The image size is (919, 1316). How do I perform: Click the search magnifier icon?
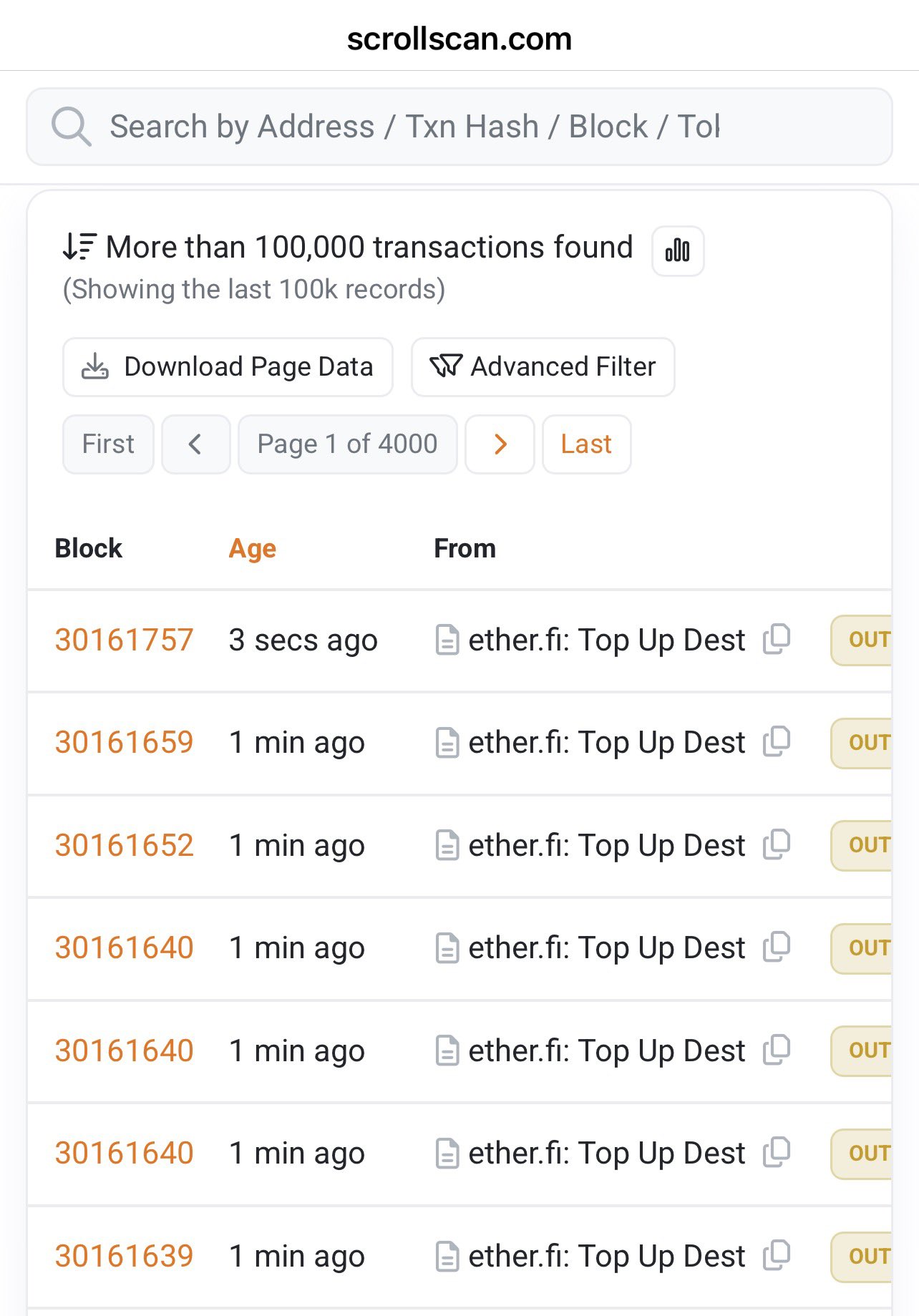click(x=71, y=127)
